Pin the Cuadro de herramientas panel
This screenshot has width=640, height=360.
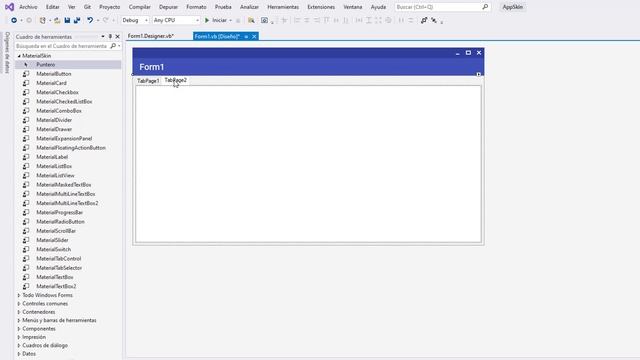click(110, 37)
